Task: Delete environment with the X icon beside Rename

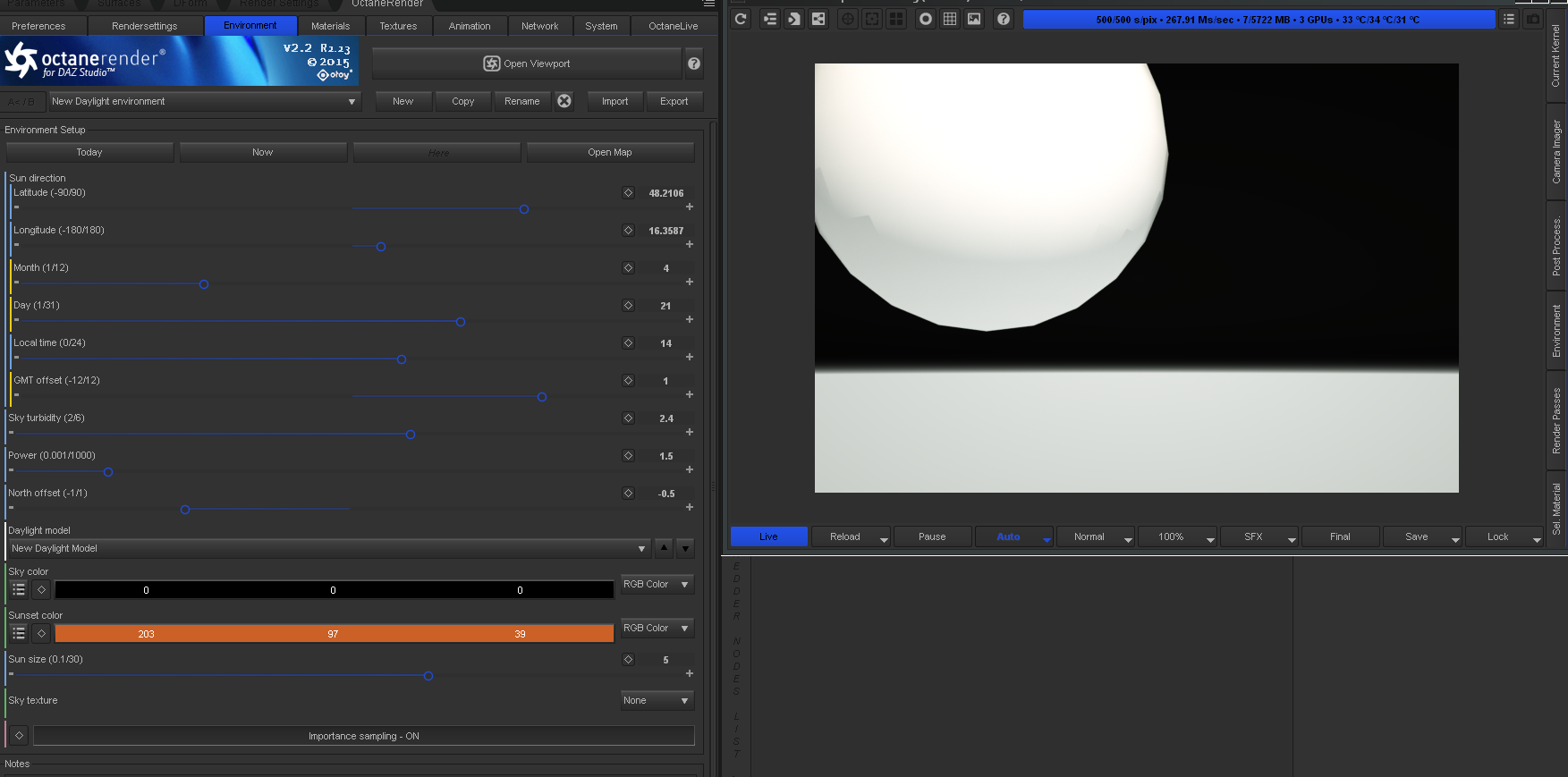Action: tap(564, 101)
